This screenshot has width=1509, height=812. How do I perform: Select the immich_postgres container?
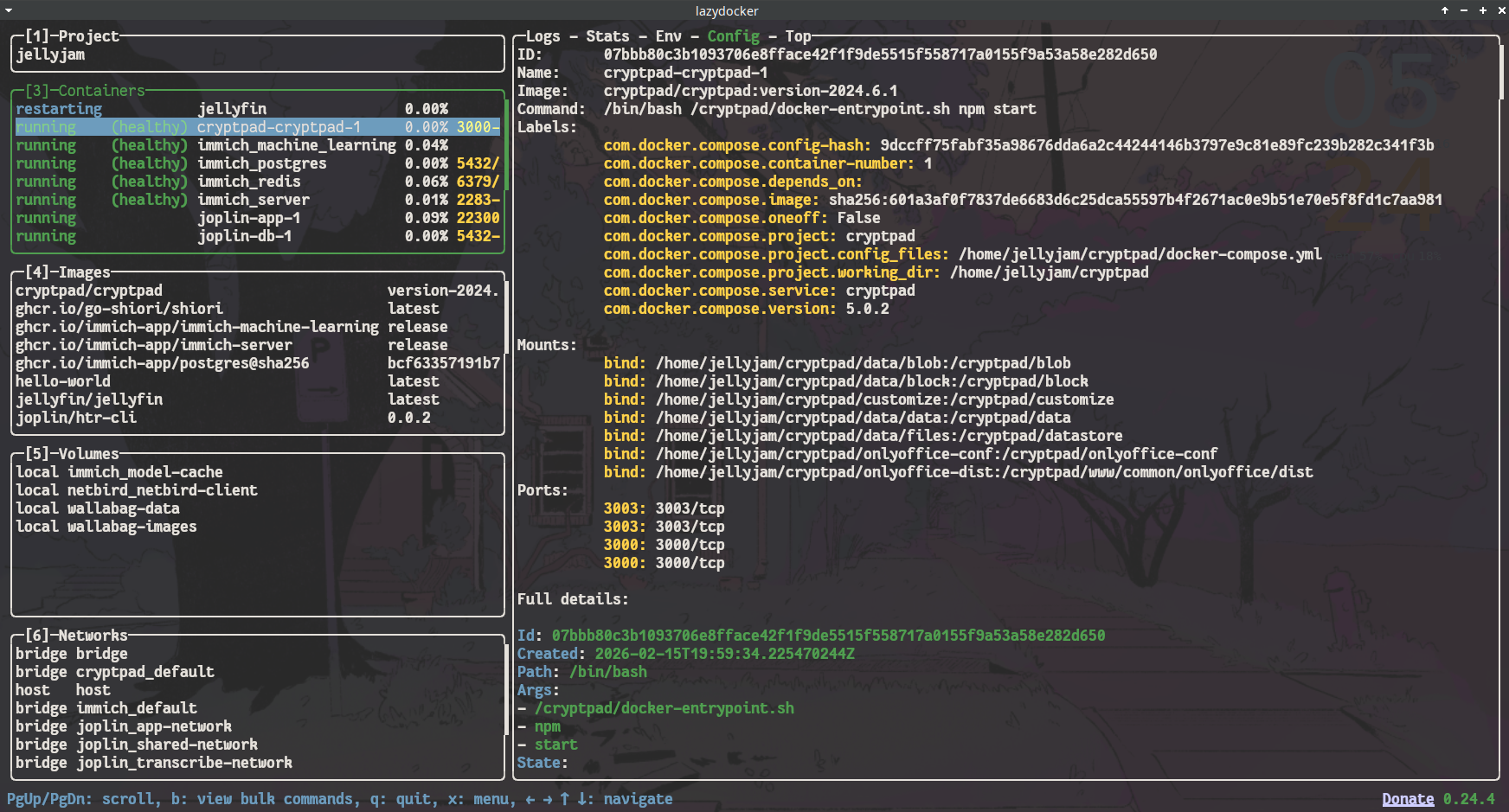258,163
